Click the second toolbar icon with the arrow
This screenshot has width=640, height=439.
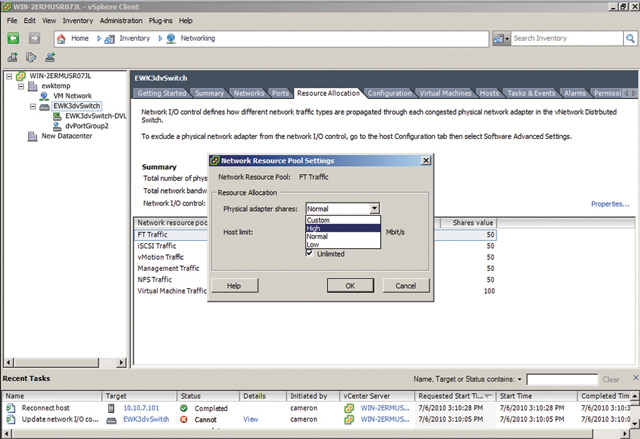pyautogui.click(x=31, y=58)
